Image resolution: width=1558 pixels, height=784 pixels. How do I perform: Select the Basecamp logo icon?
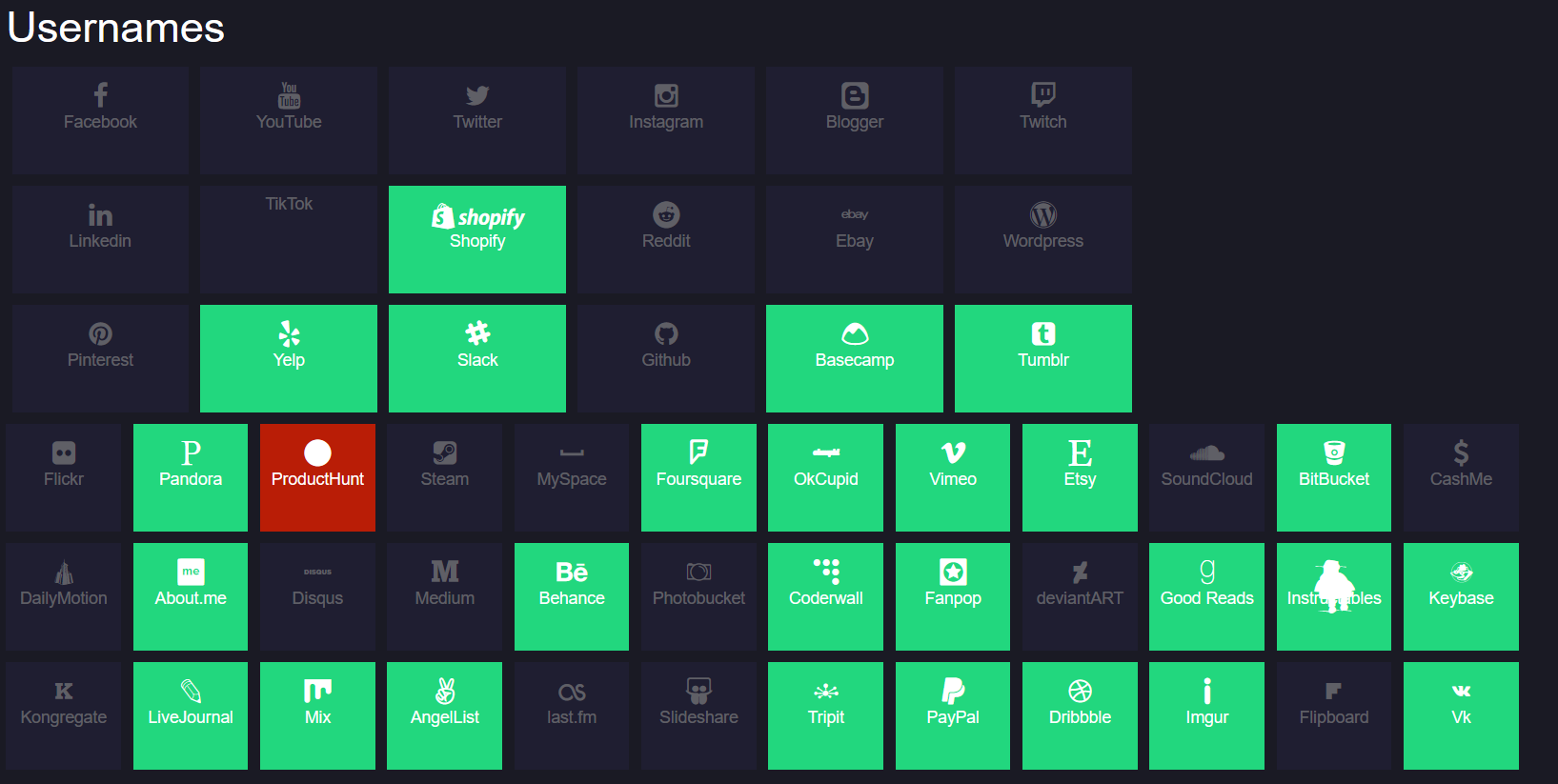pyautogui.click(x=855, y=333)
